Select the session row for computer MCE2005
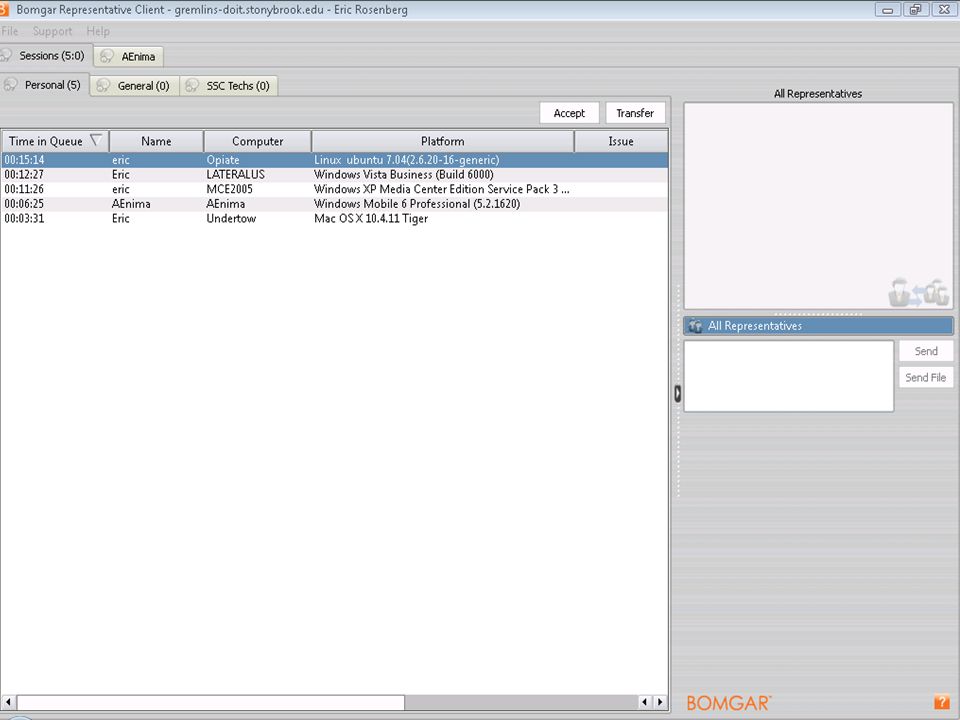The image size is (960, 720). 334,189
